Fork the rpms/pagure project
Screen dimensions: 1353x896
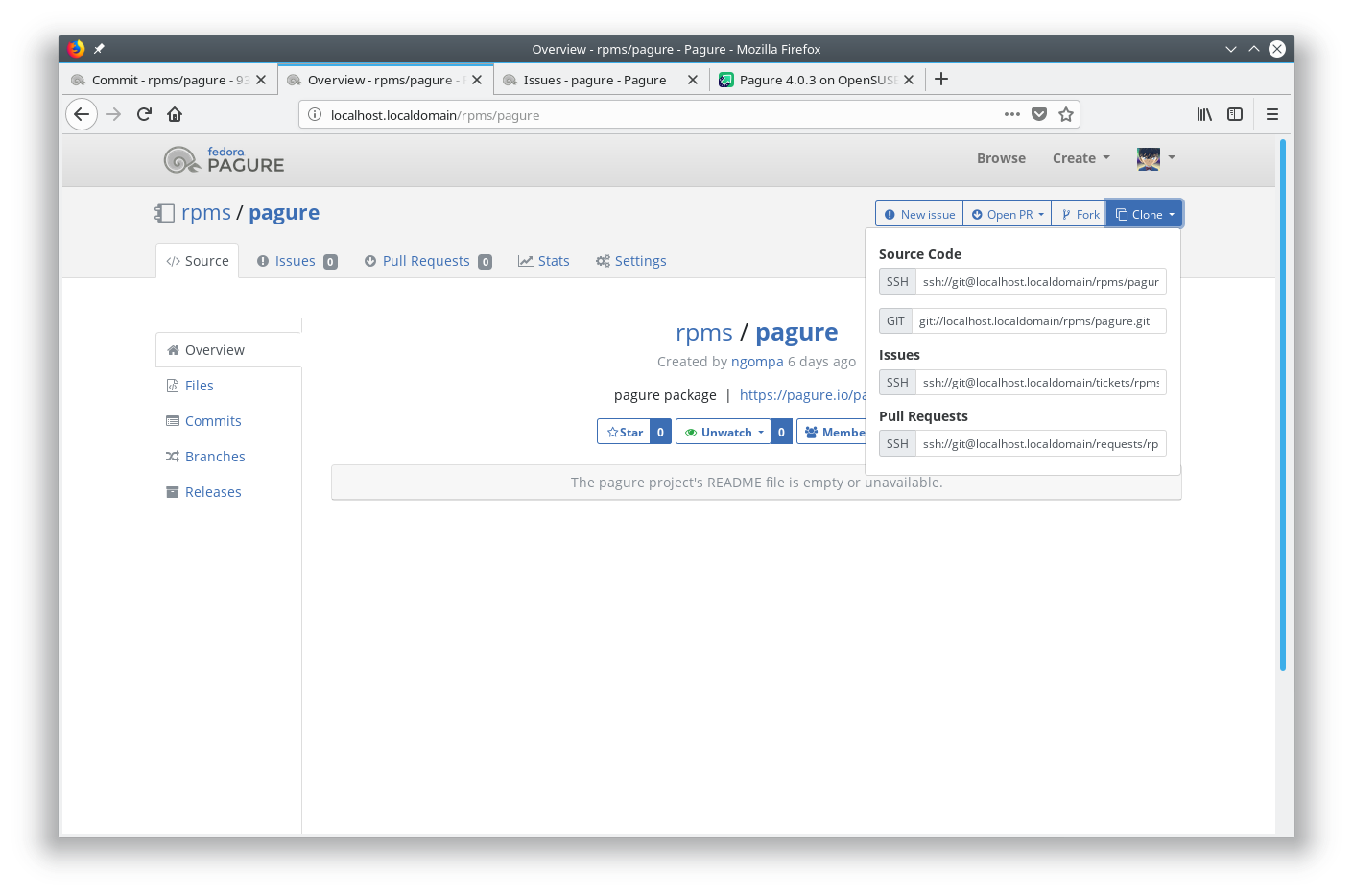tap(1080, 214)
